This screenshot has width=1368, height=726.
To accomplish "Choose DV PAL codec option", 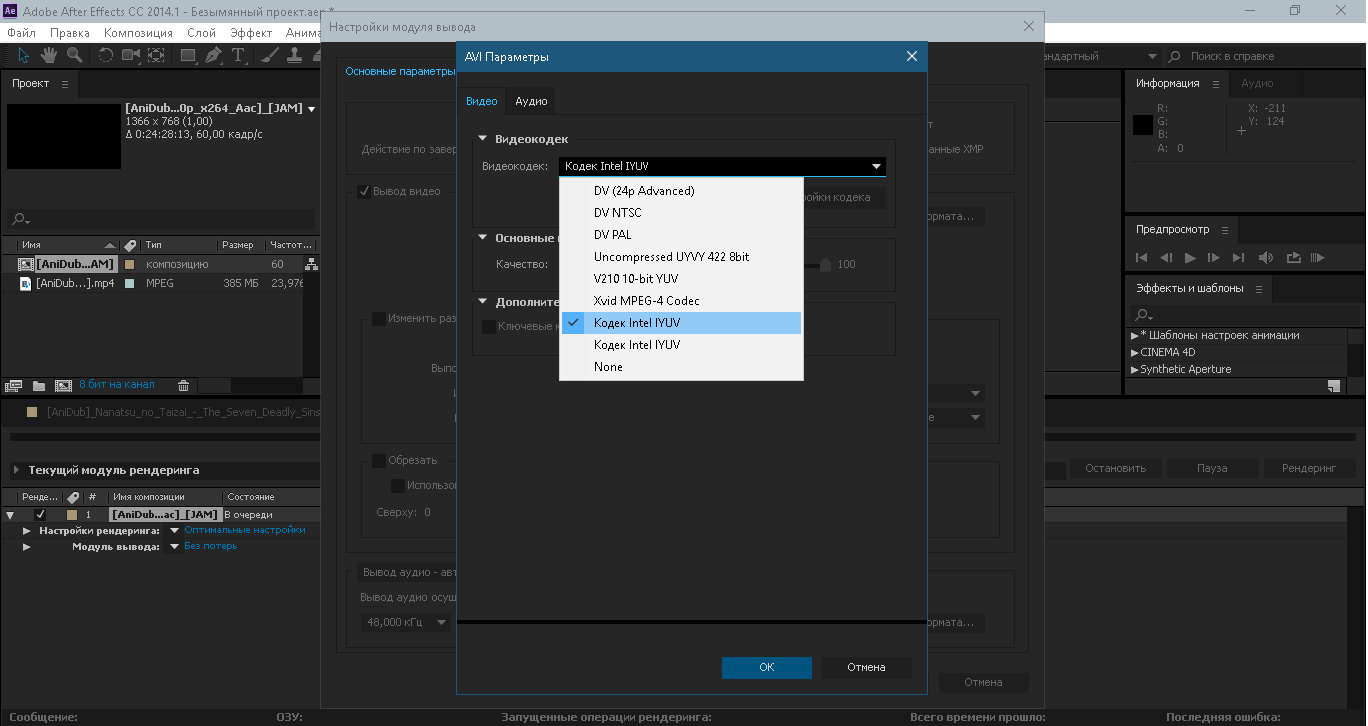I will click(x=681, y=235).
